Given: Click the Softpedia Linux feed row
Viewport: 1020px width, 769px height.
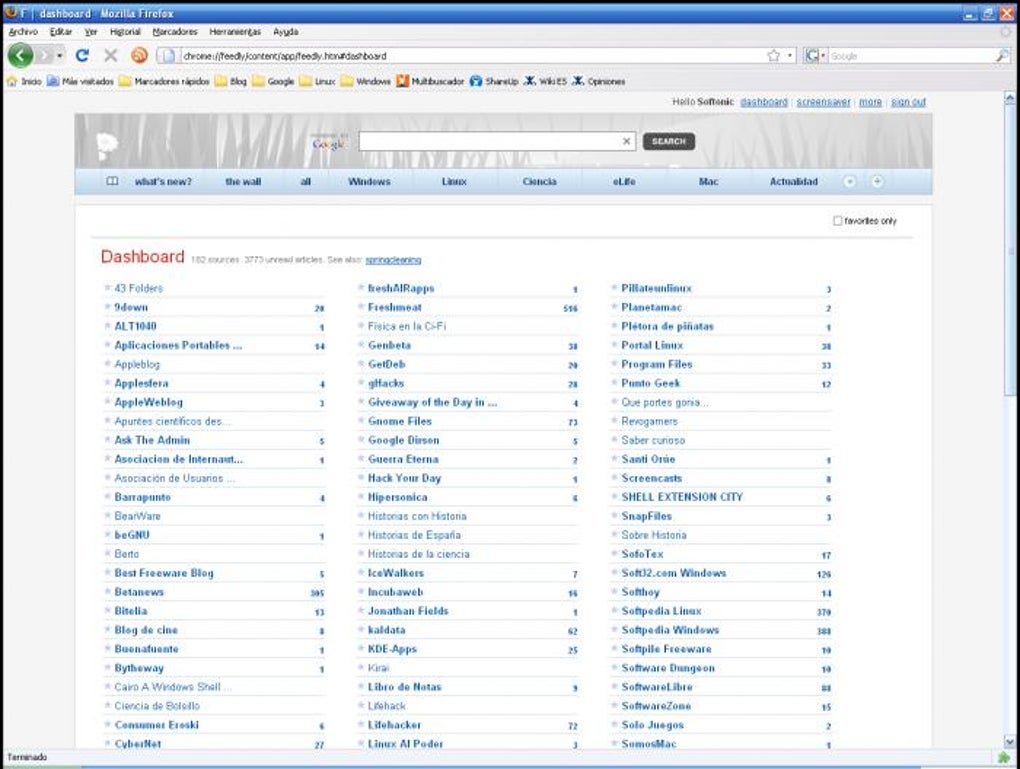Looking at the screenshot, I should 721,611.
